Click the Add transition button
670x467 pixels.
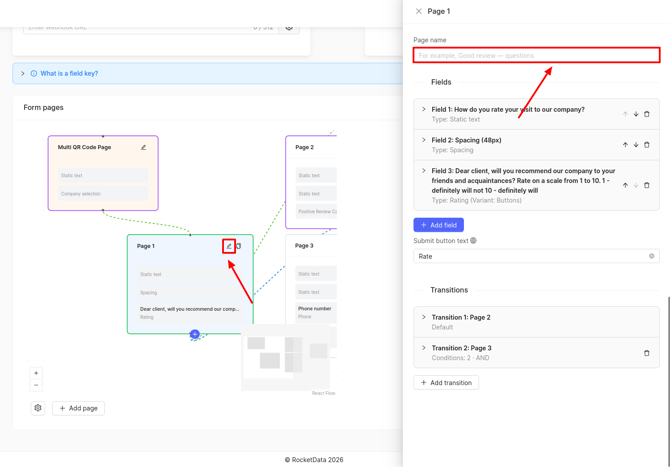coord(446,382)
